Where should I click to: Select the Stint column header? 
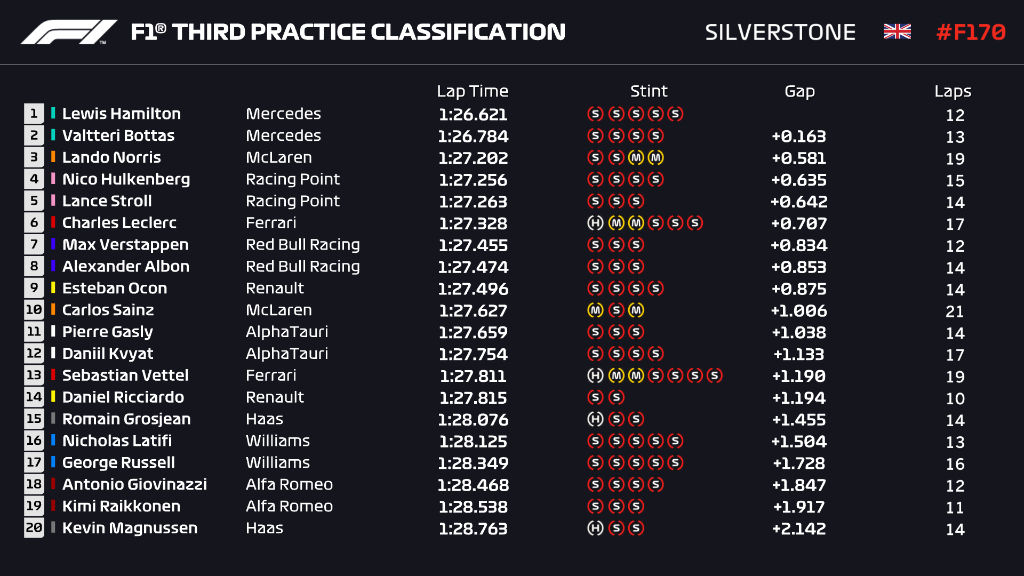point(649,91)
